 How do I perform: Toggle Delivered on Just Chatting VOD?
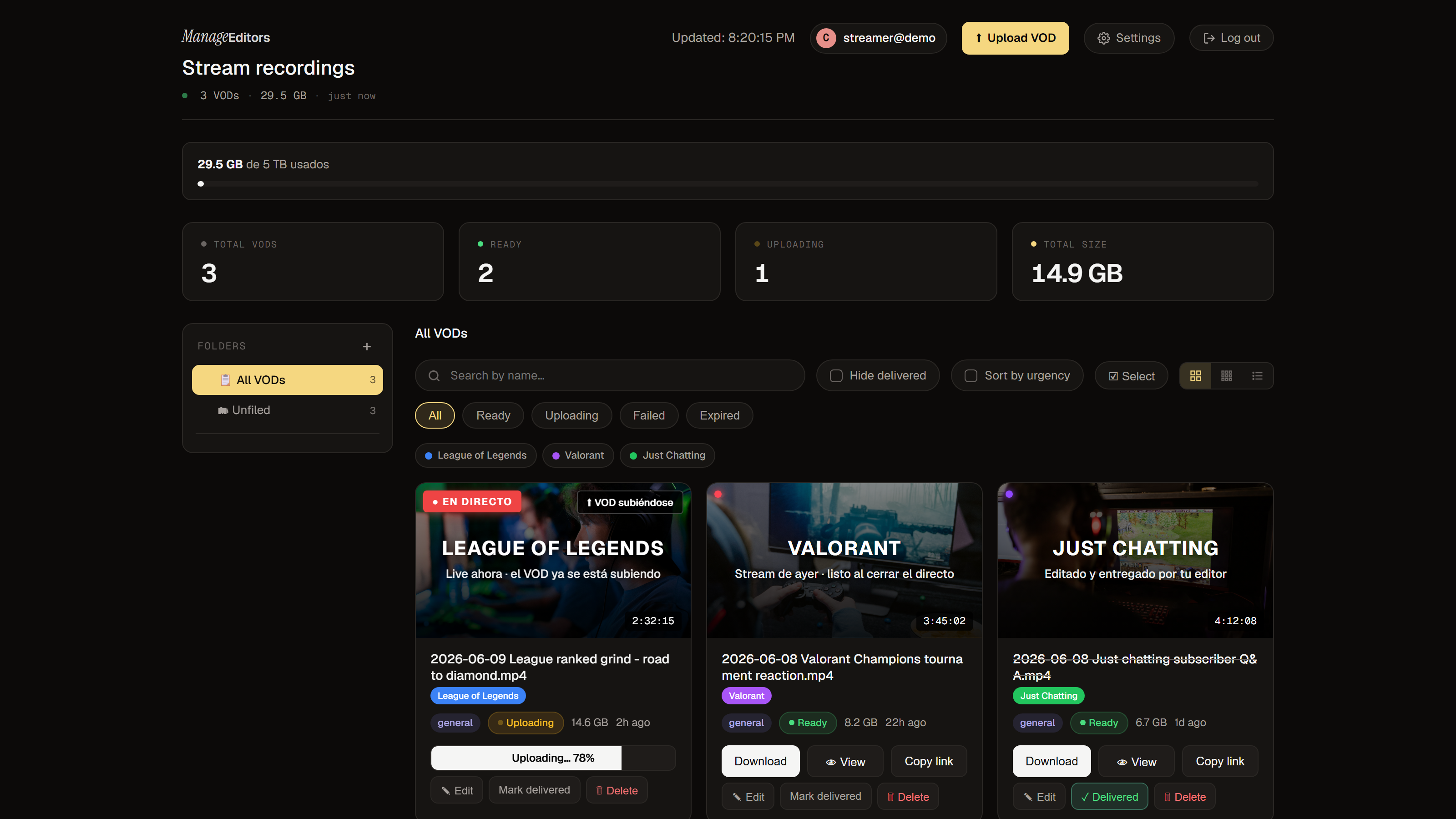click(1109, 797)
